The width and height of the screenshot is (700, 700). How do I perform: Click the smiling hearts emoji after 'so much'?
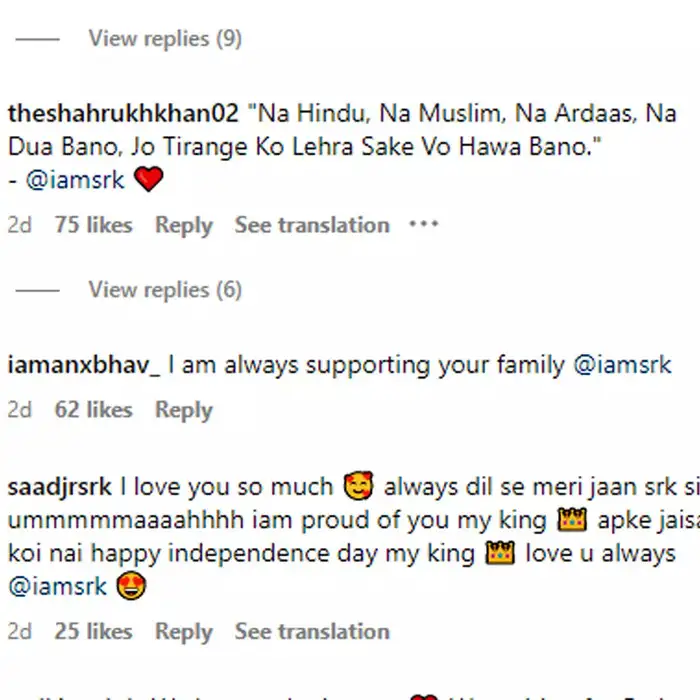(x=358, y=485)
